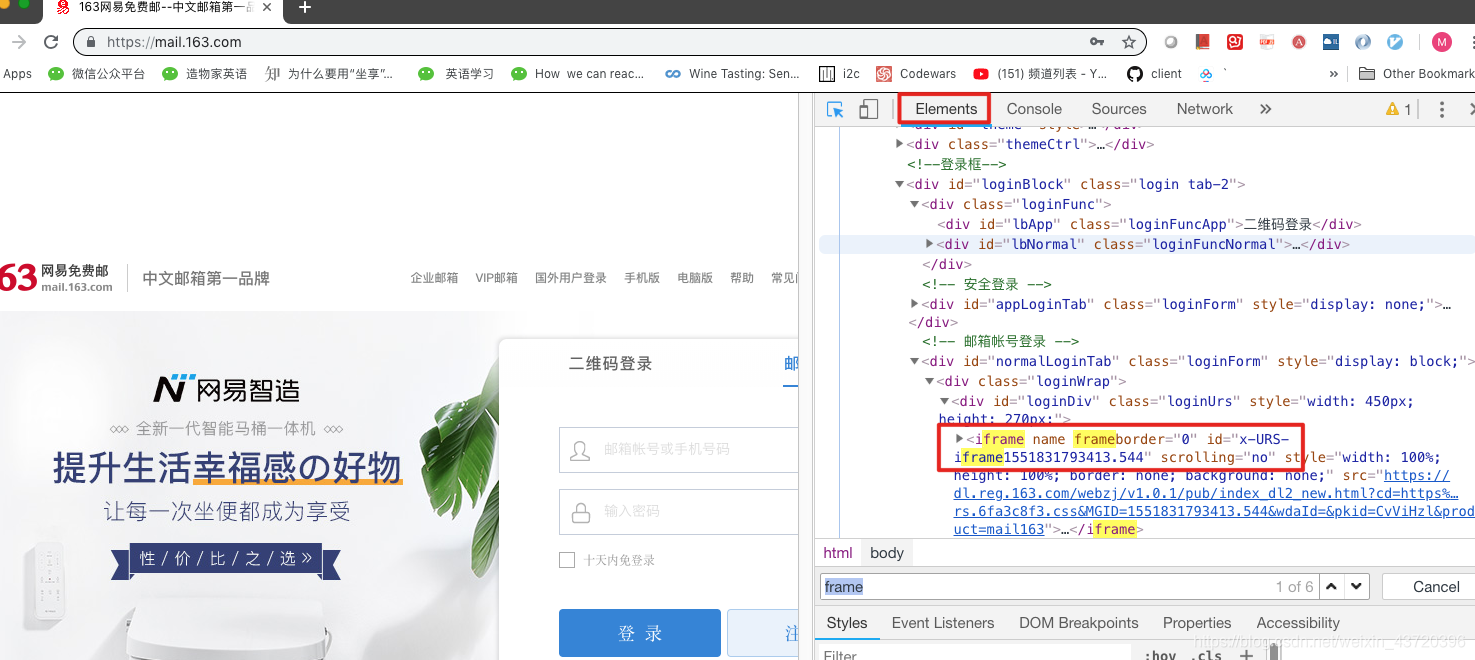Collapse the loginBlock div node
1475x660 pixels.
pos(900,184)
